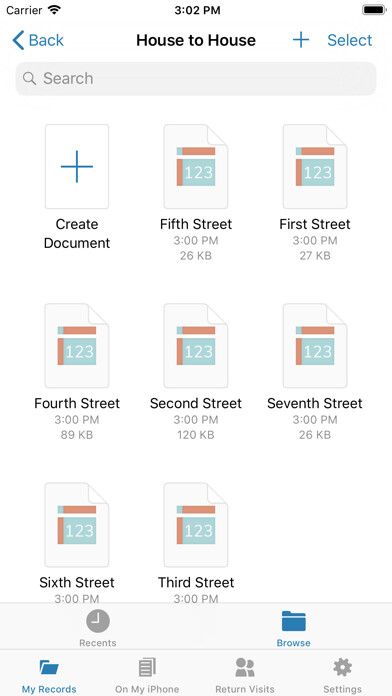This screenshot has height=696, width=392.
Task: Tap the magnifying glass search icon
Action: (29, 79)
